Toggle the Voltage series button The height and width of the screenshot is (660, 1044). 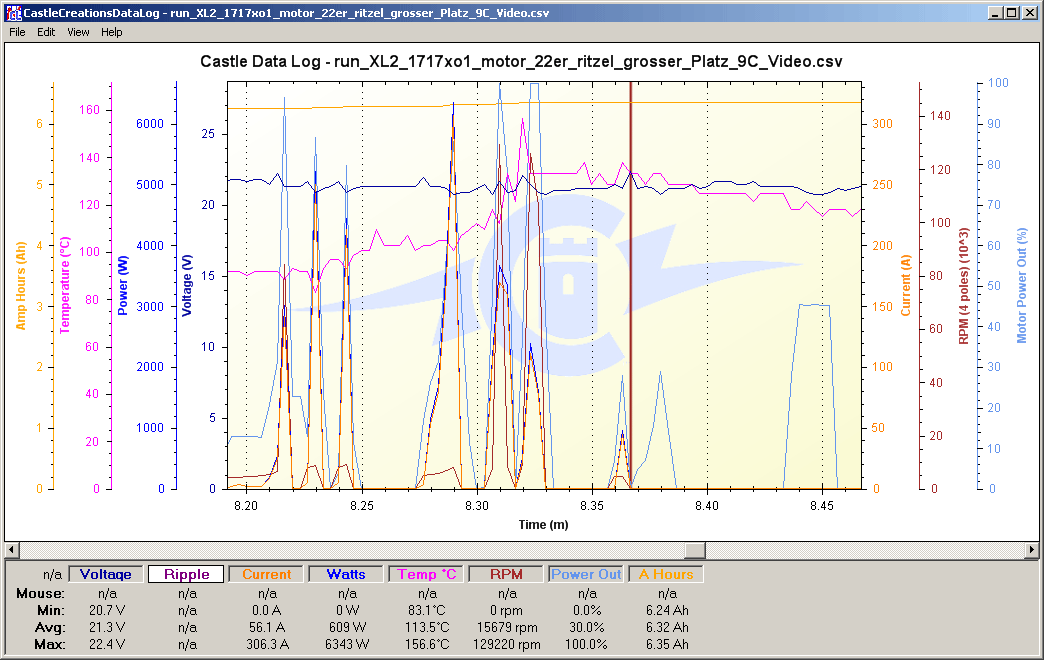tap(106, 574)
